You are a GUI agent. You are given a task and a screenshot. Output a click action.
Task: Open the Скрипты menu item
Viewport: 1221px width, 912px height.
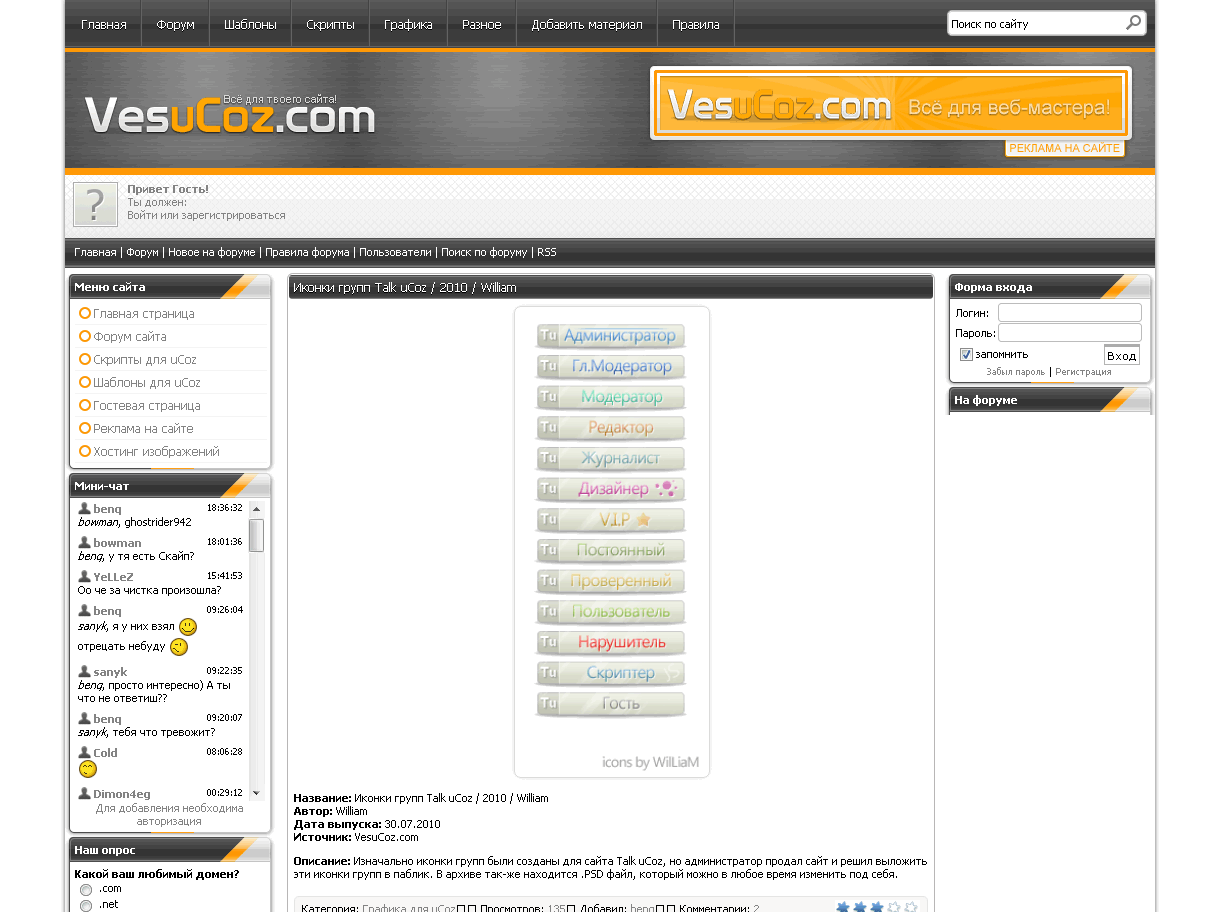tap(330, 24)
